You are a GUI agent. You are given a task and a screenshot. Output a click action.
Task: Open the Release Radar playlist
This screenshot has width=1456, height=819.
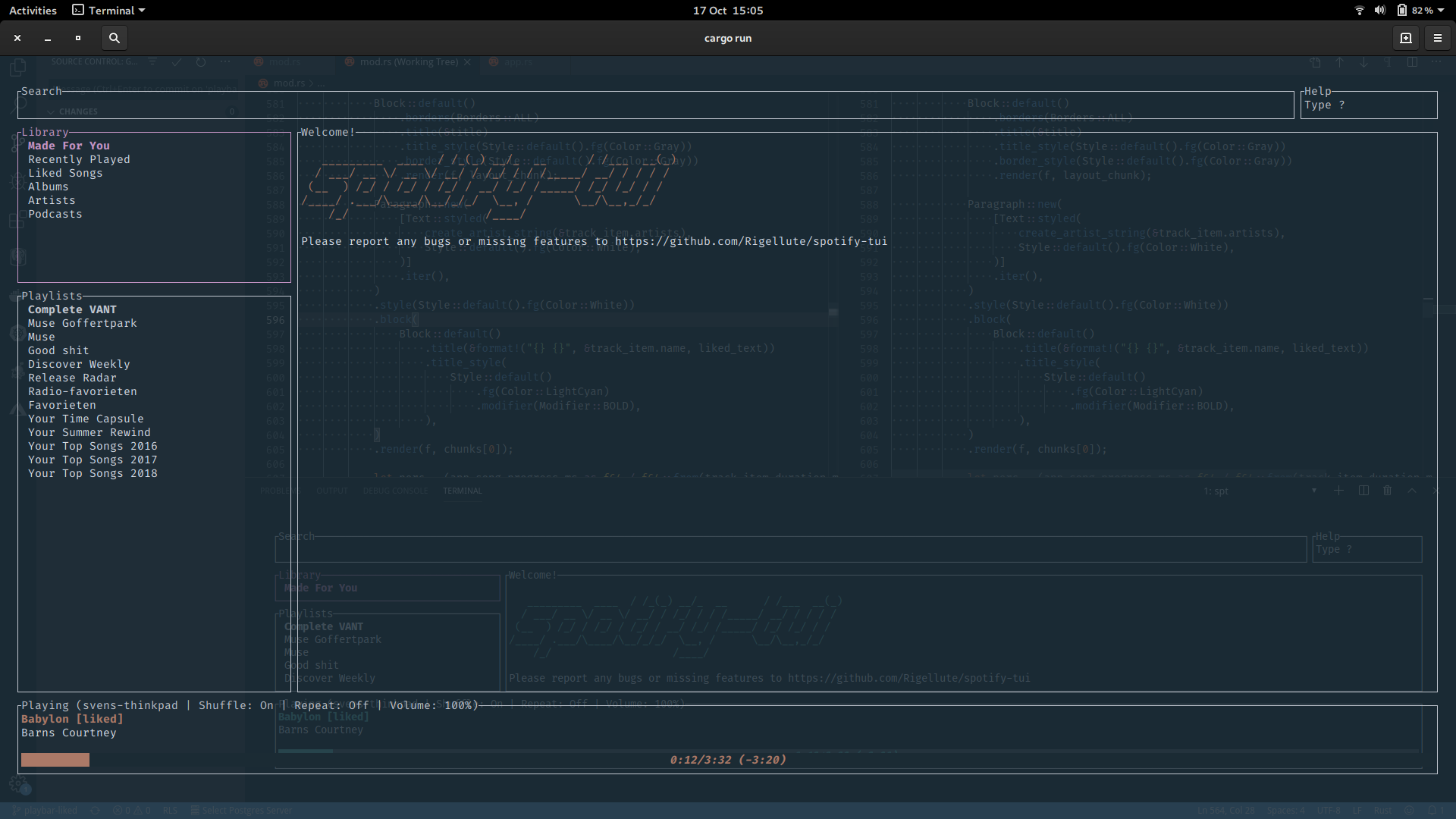click(72, 378)
